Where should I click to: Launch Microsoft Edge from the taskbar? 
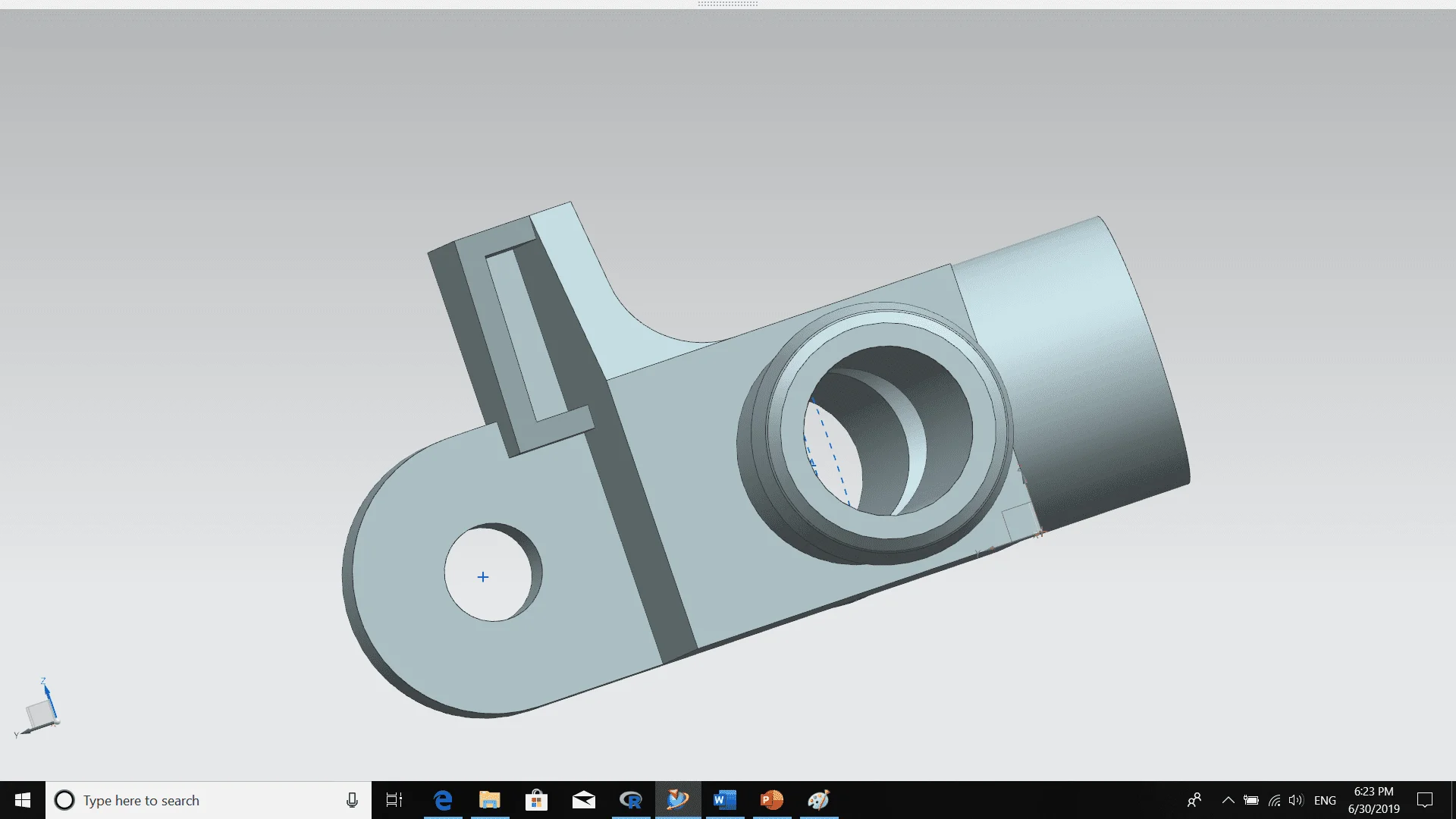click(443, 800)
